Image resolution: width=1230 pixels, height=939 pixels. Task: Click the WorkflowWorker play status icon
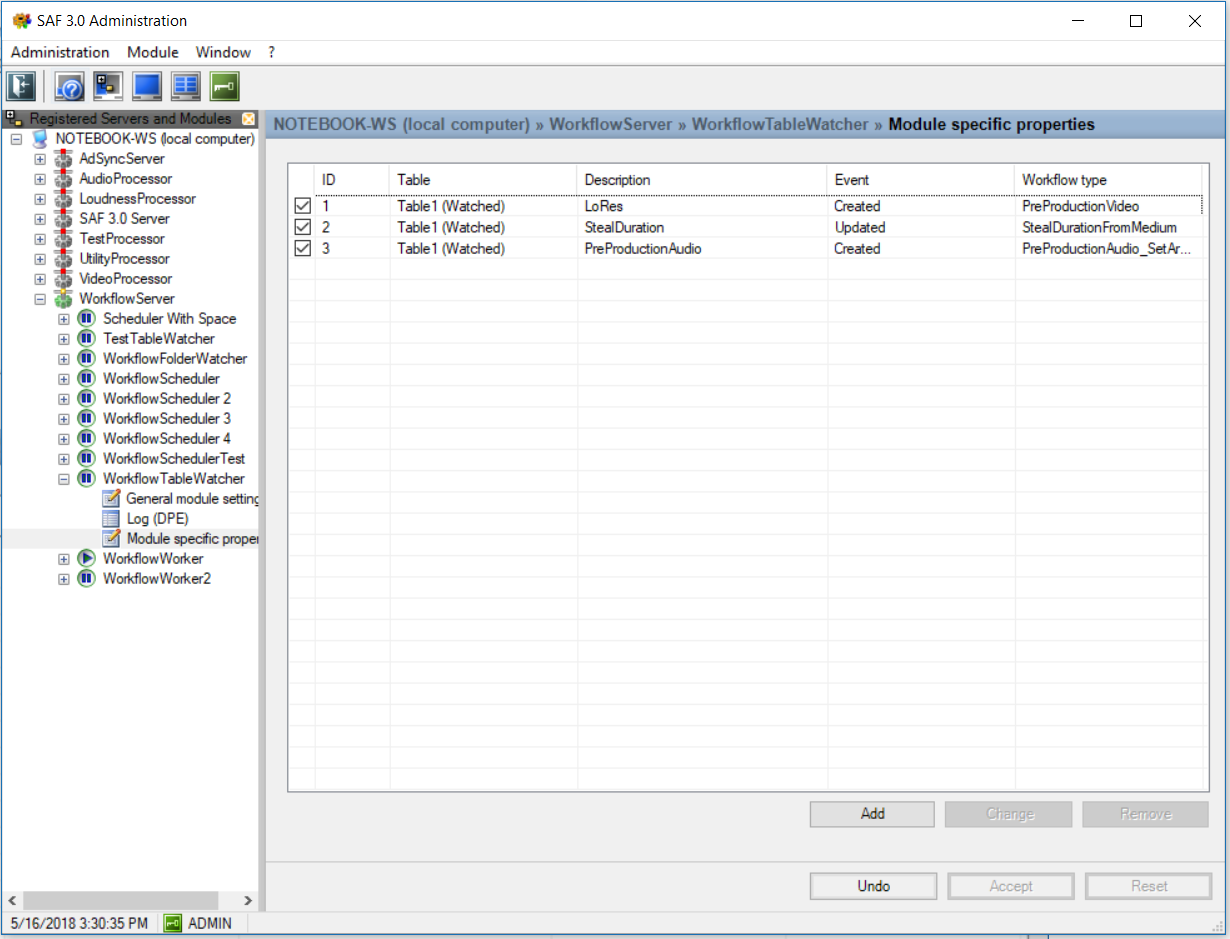click(x=87, y=558)
